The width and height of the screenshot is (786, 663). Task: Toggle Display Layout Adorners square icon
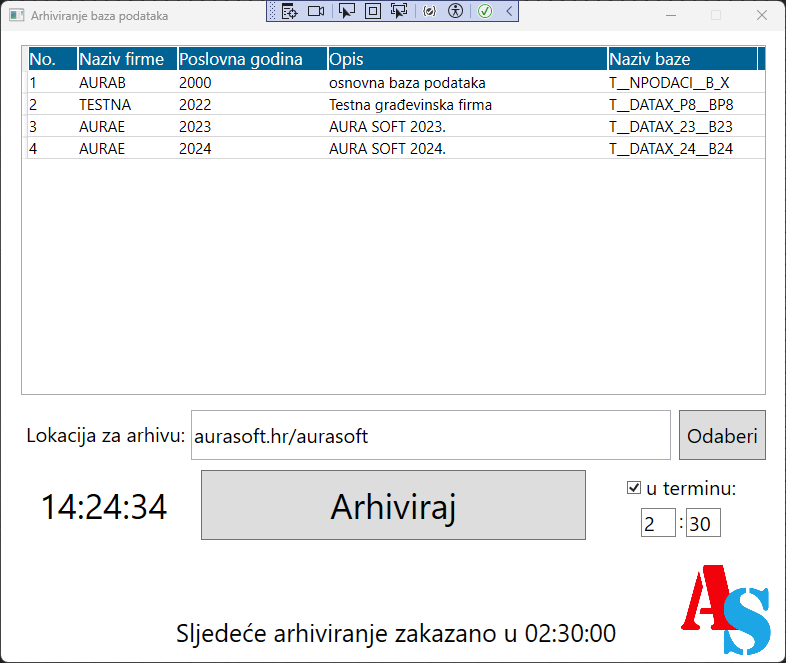[x=372, y=11]
